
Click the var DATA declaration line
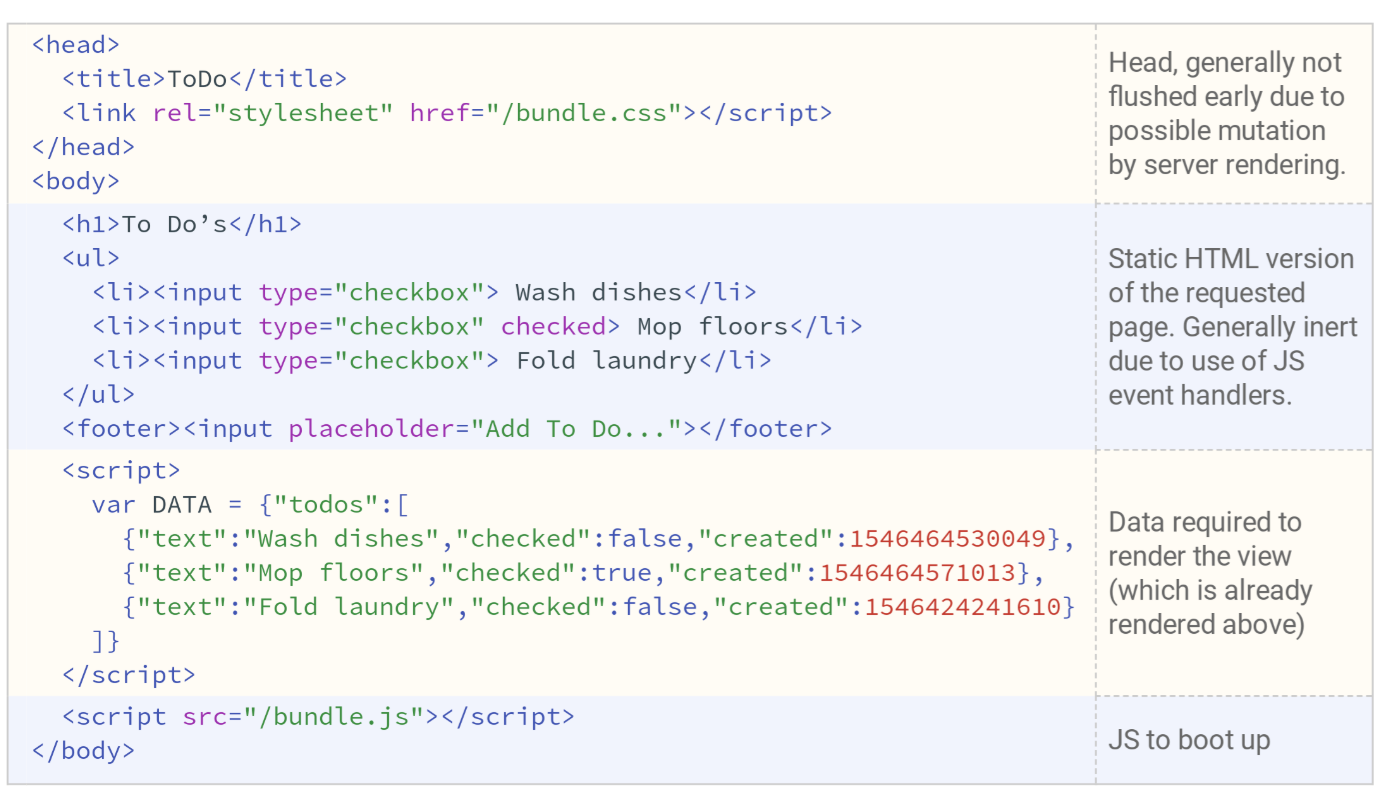[250, 504]
